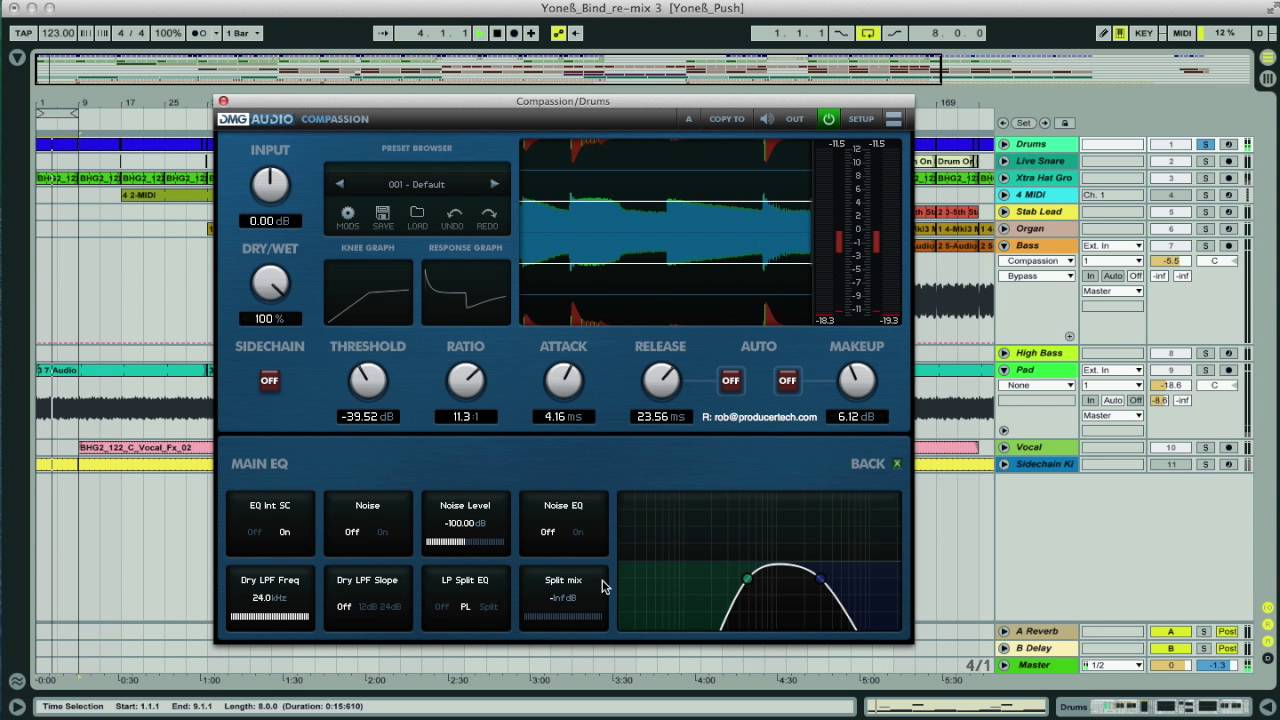Click the punch-in switch icon
The height and width of the screenshot is (720, 1280).
tap(841, 33)
